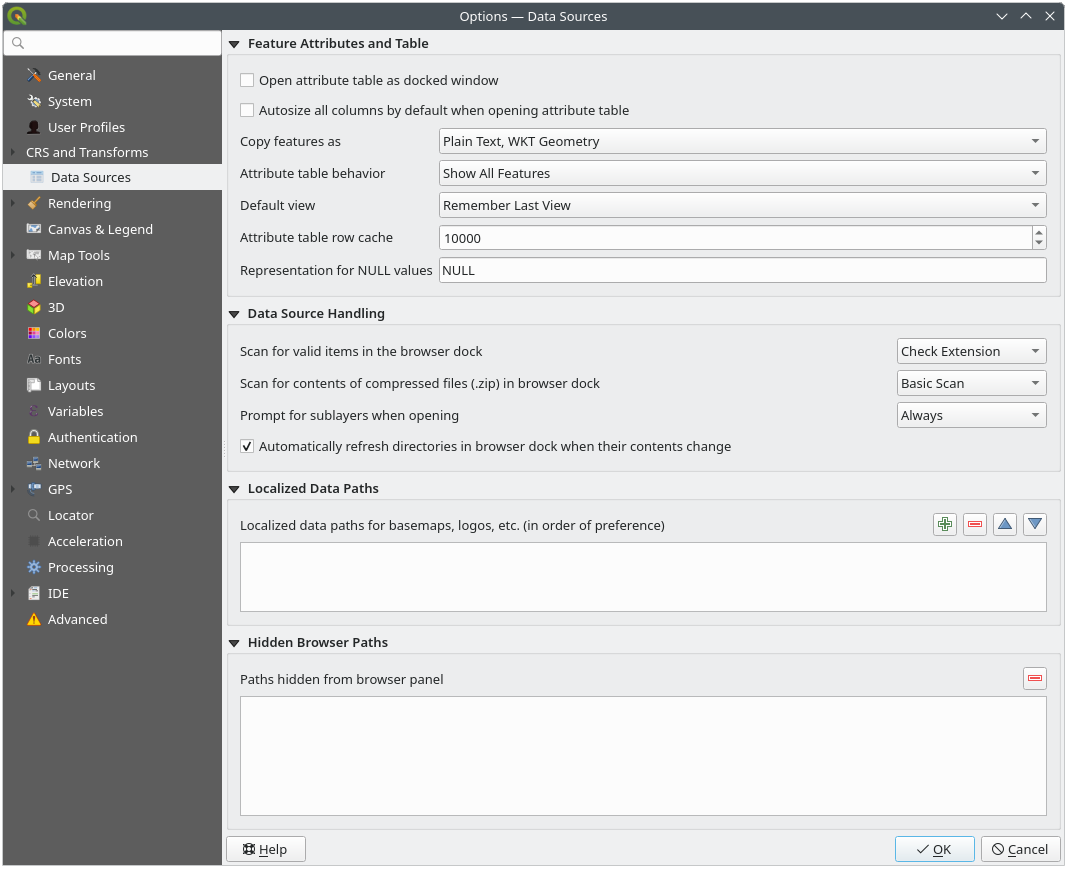This screenshot has width=1067, height=881.
Task: Open the Attribute table behavior dropdown
Action: (x=742, y=173)
